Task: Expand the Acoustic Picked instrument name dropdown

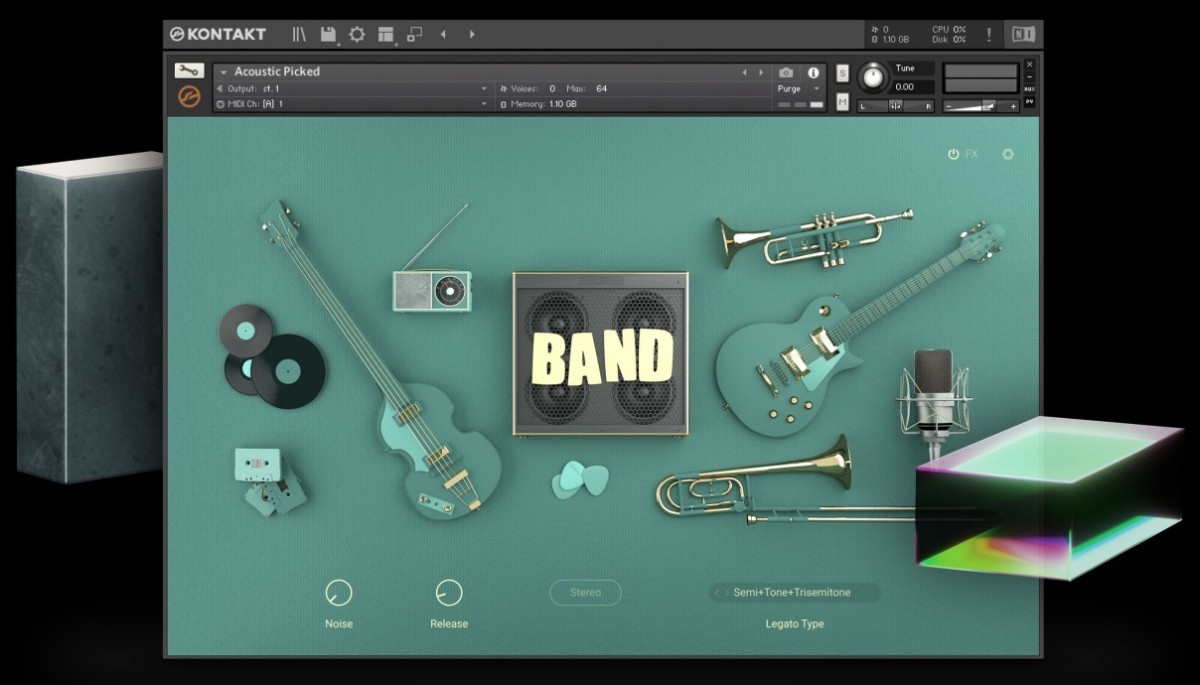Action: pyautogui.click(x=224, y=72)
